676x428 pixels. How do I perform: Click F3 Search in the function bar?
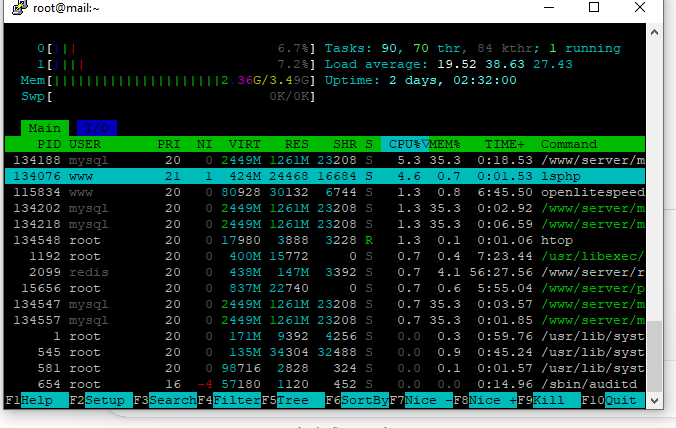coord(165,400)
